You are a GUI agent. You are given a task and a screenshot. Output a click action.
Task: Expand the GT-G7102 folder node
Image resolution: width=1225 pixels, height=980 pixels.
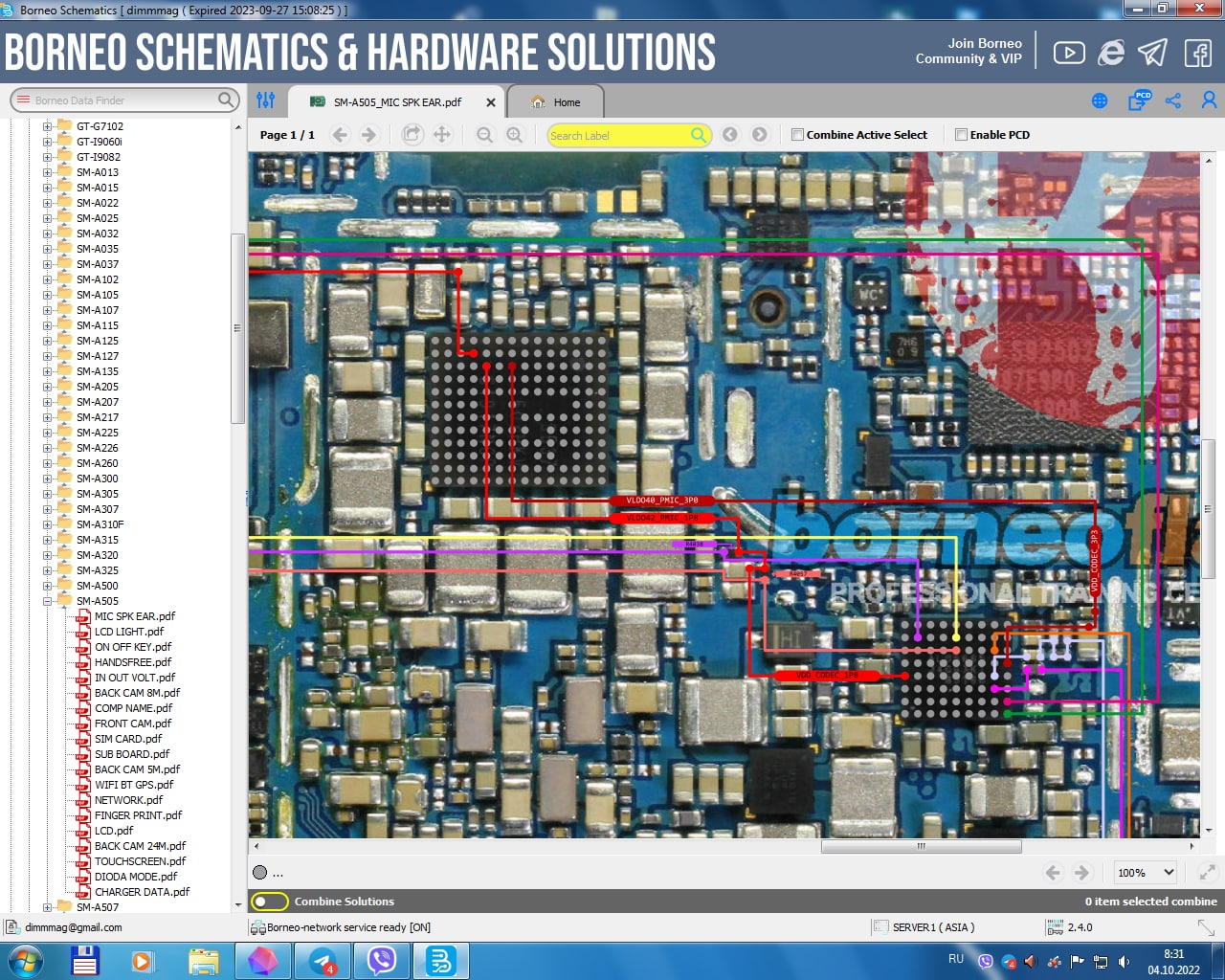(x=47, y=126)
